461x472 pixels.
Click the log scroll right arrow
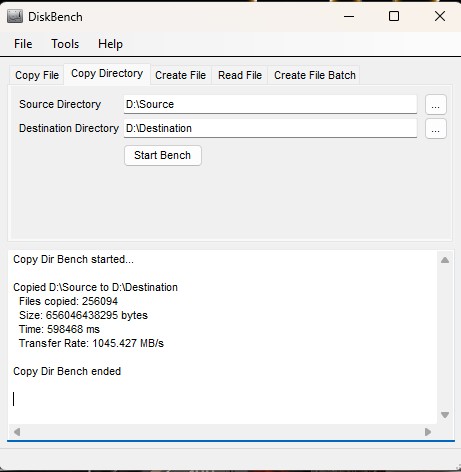428,432
